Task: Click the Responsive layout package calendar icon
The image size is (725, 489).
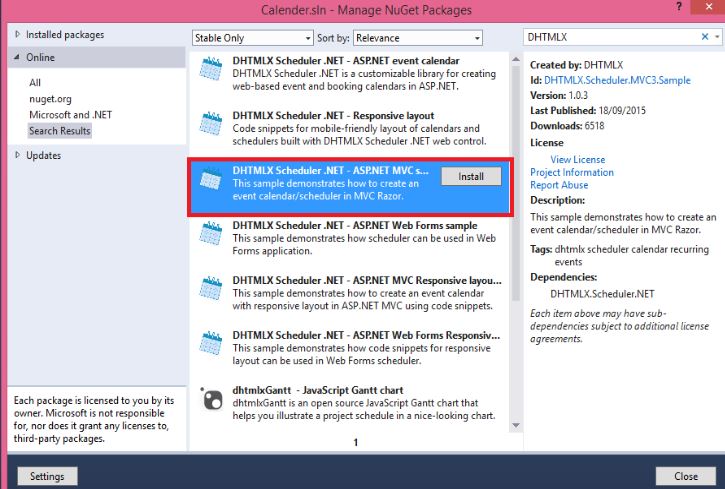Action: (x=211, y=123)
